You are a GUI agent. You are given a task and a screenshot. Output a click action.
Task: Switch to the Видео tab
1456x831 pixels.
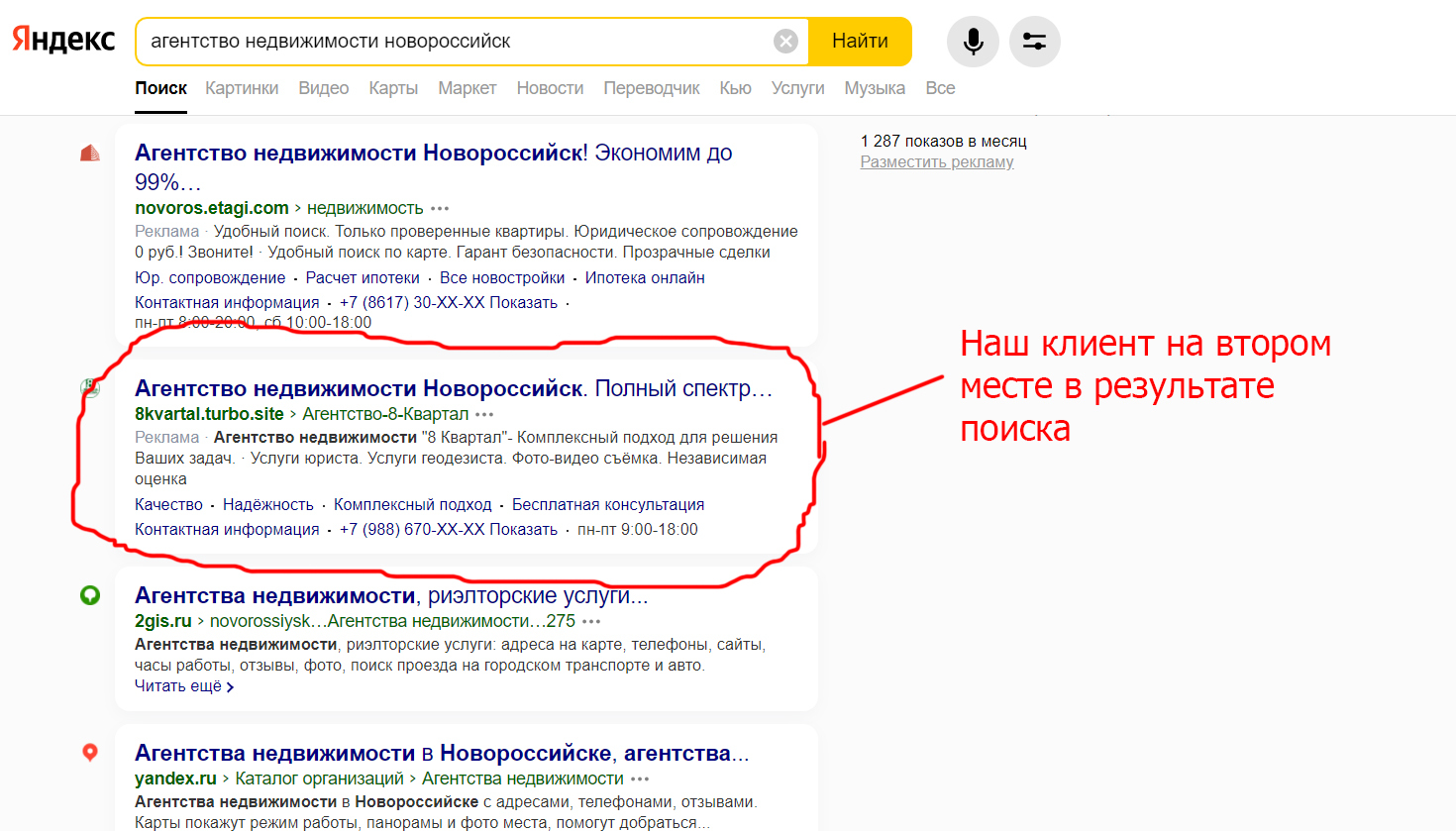click(x=324, y=88)
